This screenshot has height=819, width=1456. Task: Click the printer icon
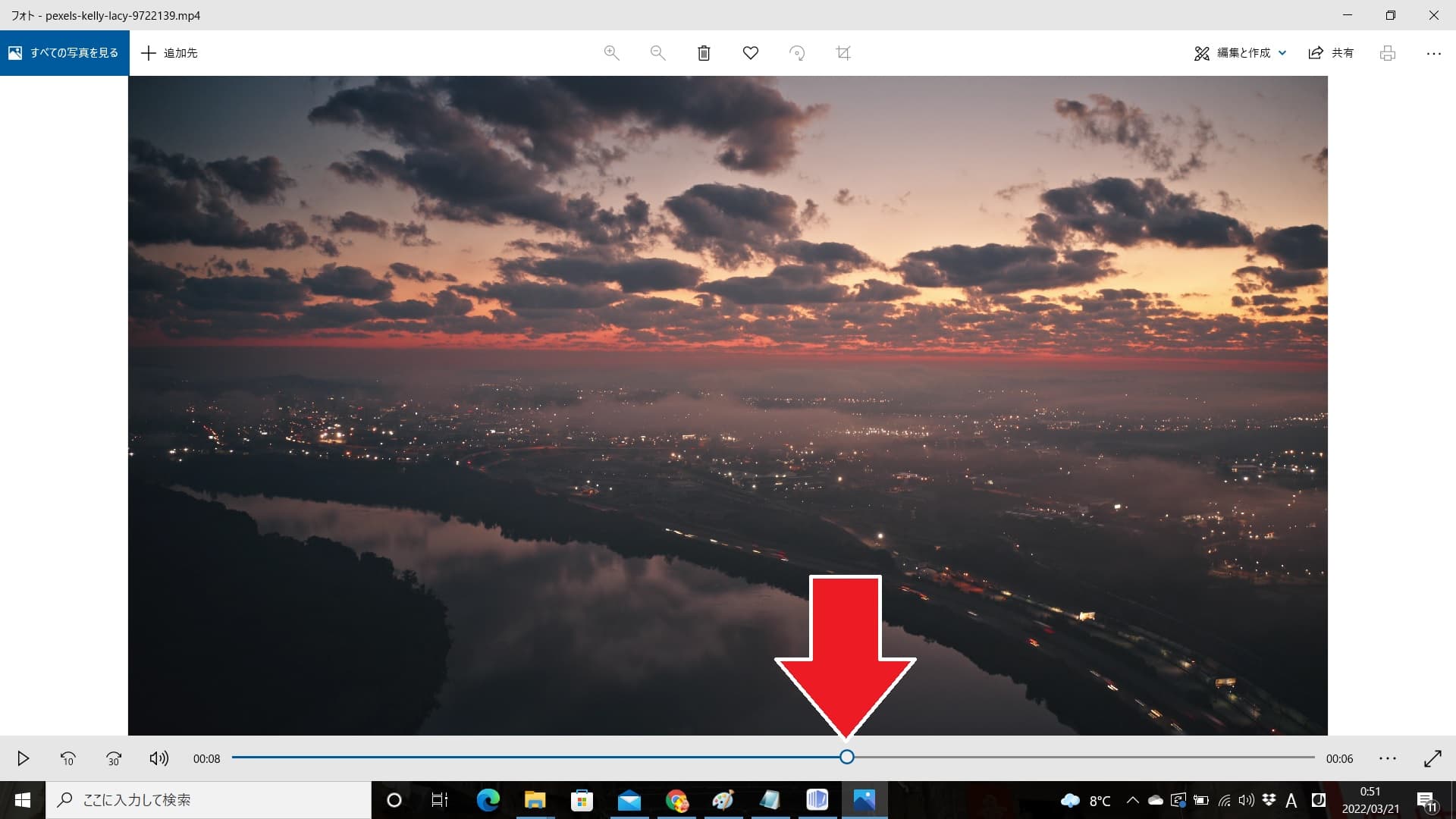tap(1387, 53)
